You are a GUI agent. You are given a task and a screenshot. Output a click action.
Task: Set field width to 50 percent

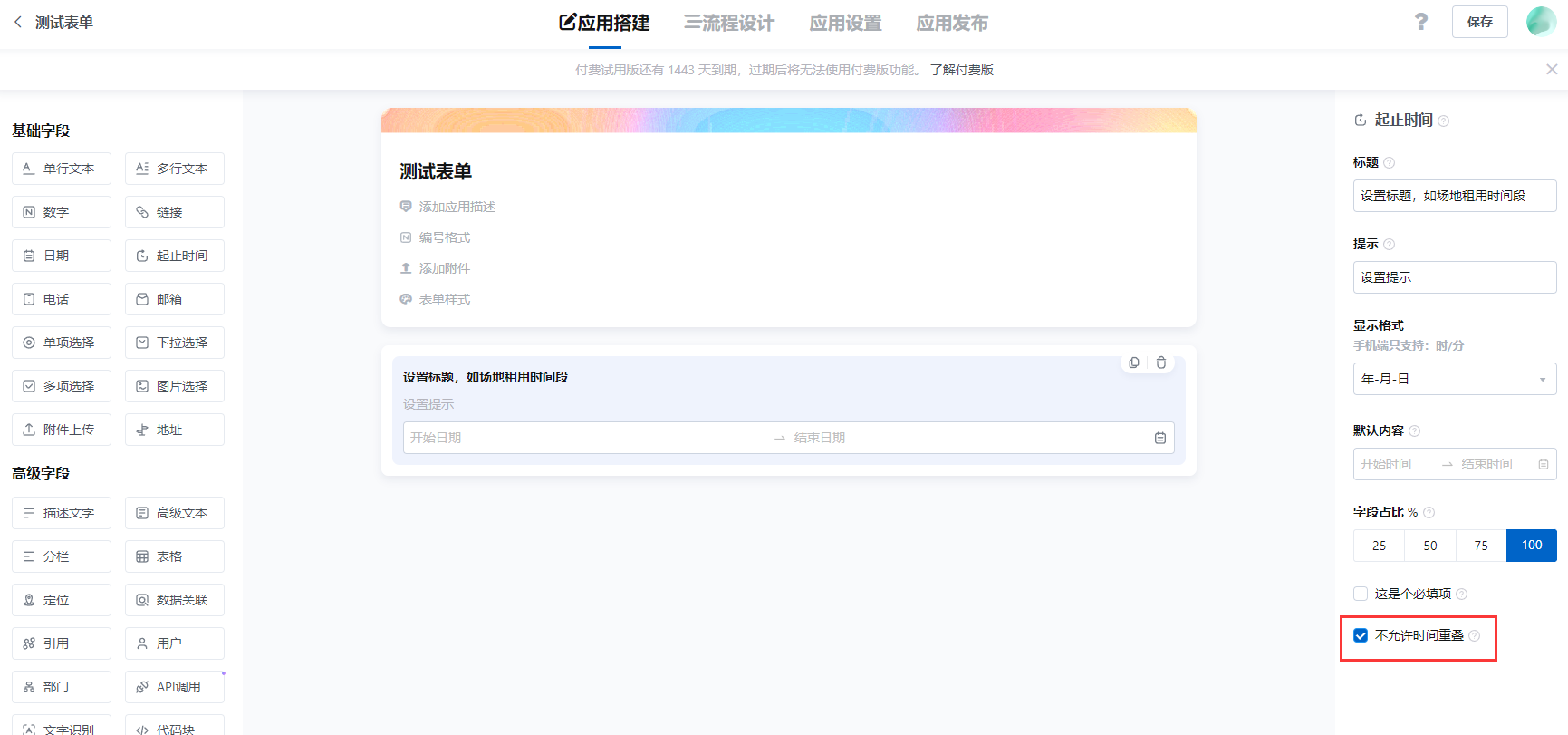pyautogui.click(x=1430, y=546)
